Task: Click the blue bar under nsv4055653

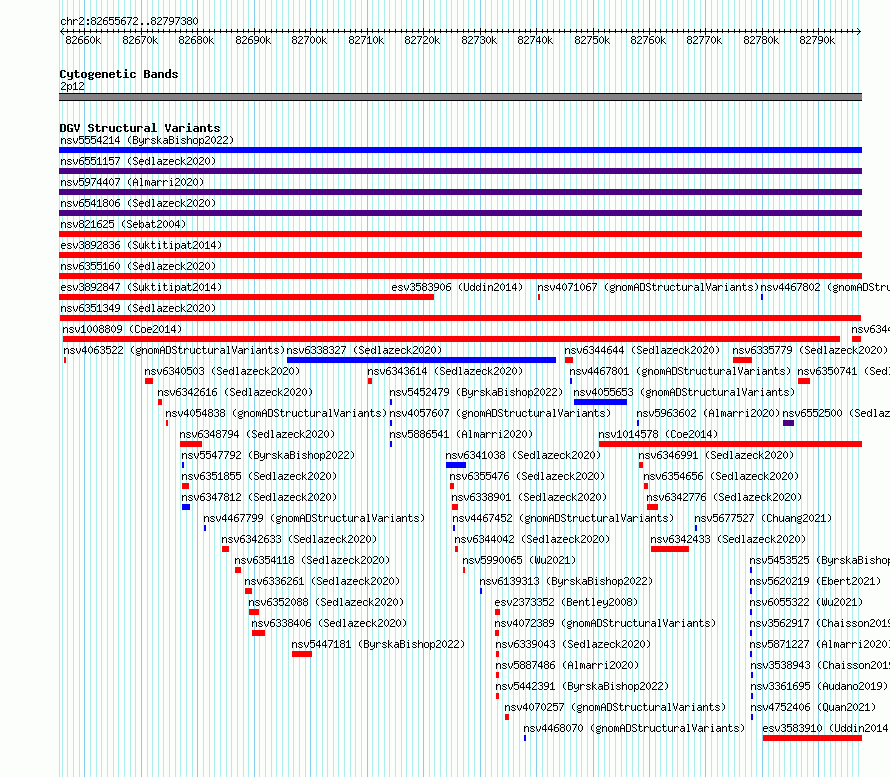Action: click(600, 402)
